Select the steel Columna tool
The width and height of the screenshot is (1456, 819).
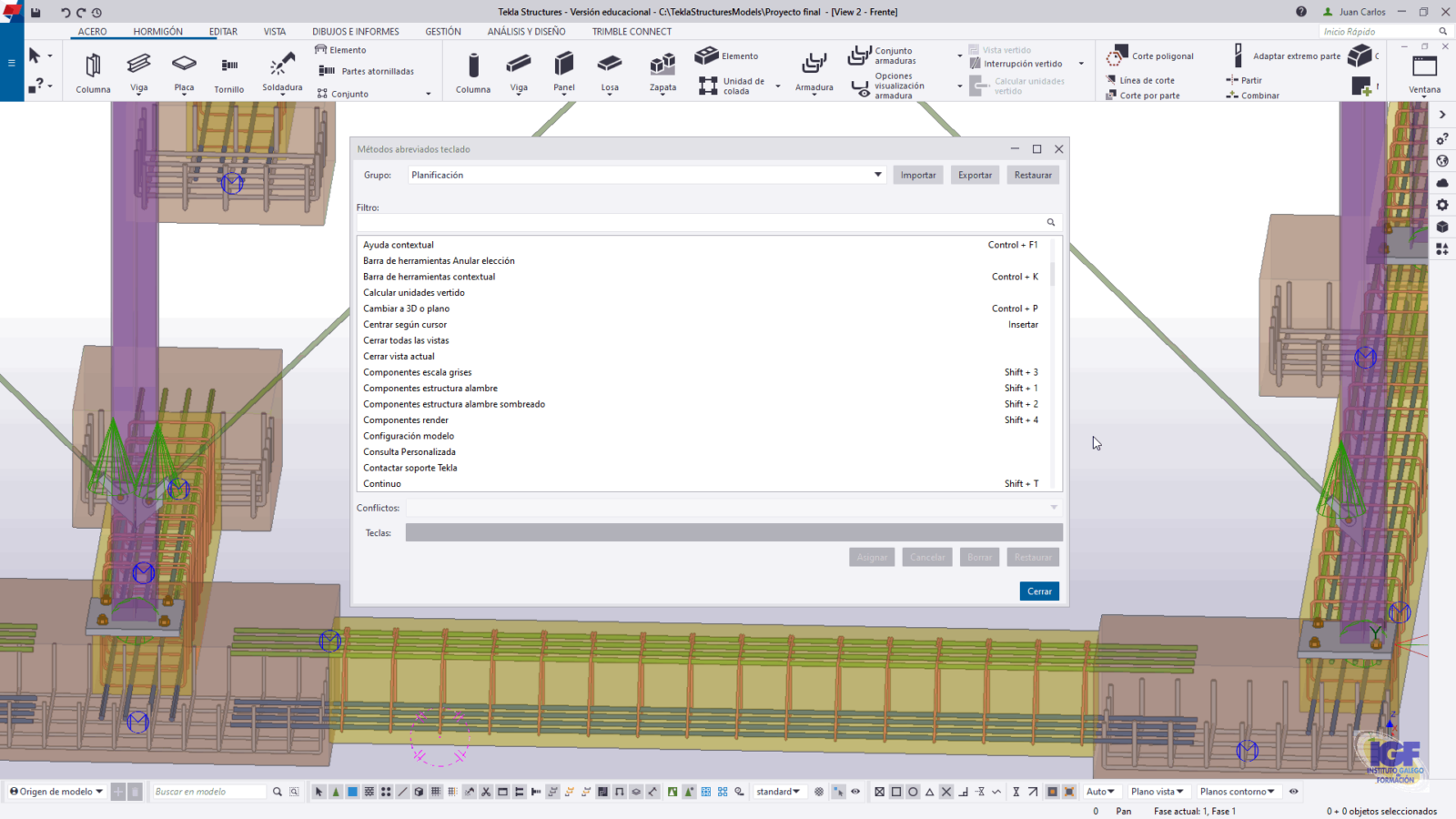click(93, 71)
